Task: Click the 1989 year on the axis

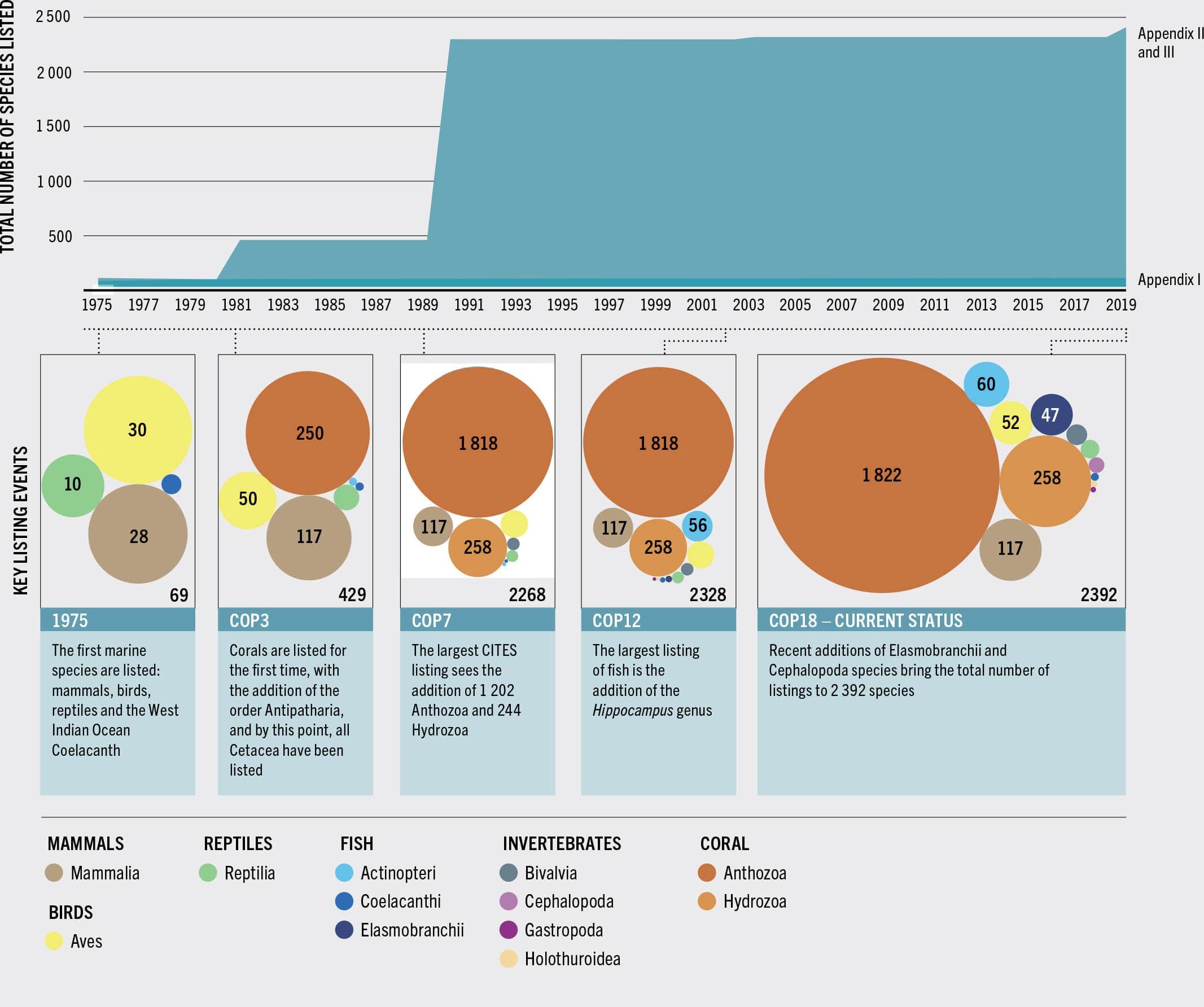Action: 423,304
